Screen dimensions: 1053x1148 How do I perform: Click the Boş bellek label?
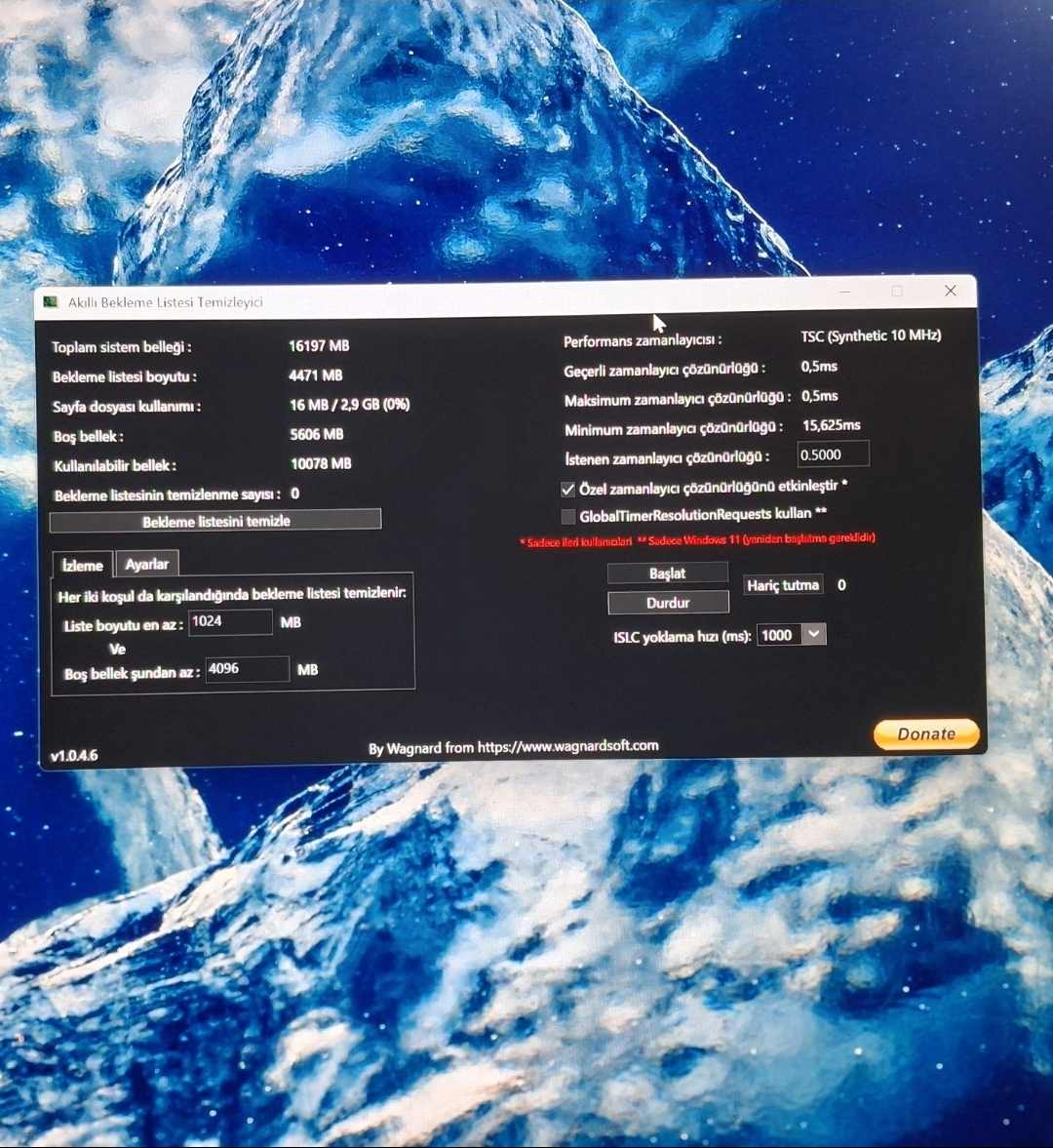coord(89,436)
